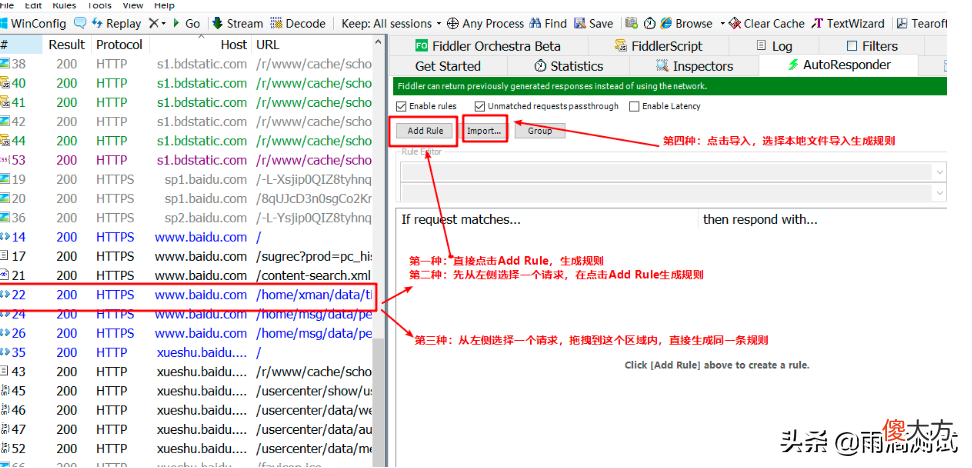Switch to the Inspectors tab
This screenshot has width=972, height=468.
point(694,66)
